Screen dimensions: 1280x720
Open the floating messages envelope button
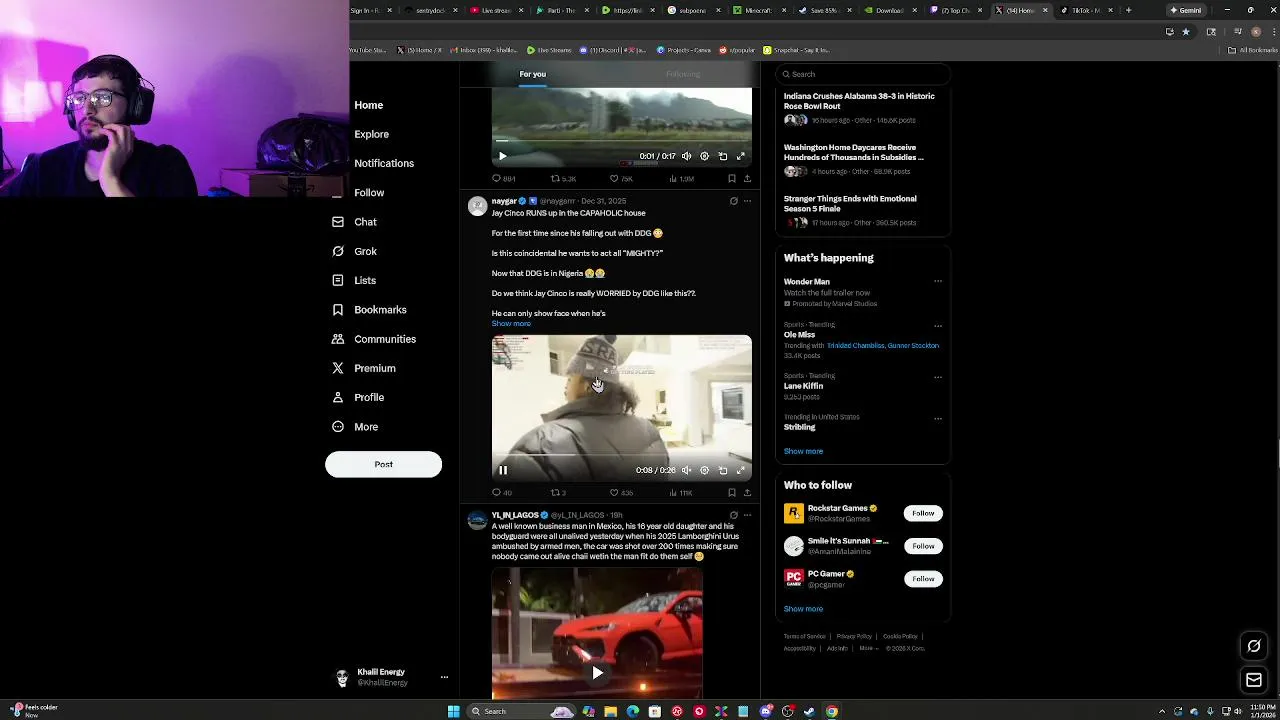tap(1254, 681)
